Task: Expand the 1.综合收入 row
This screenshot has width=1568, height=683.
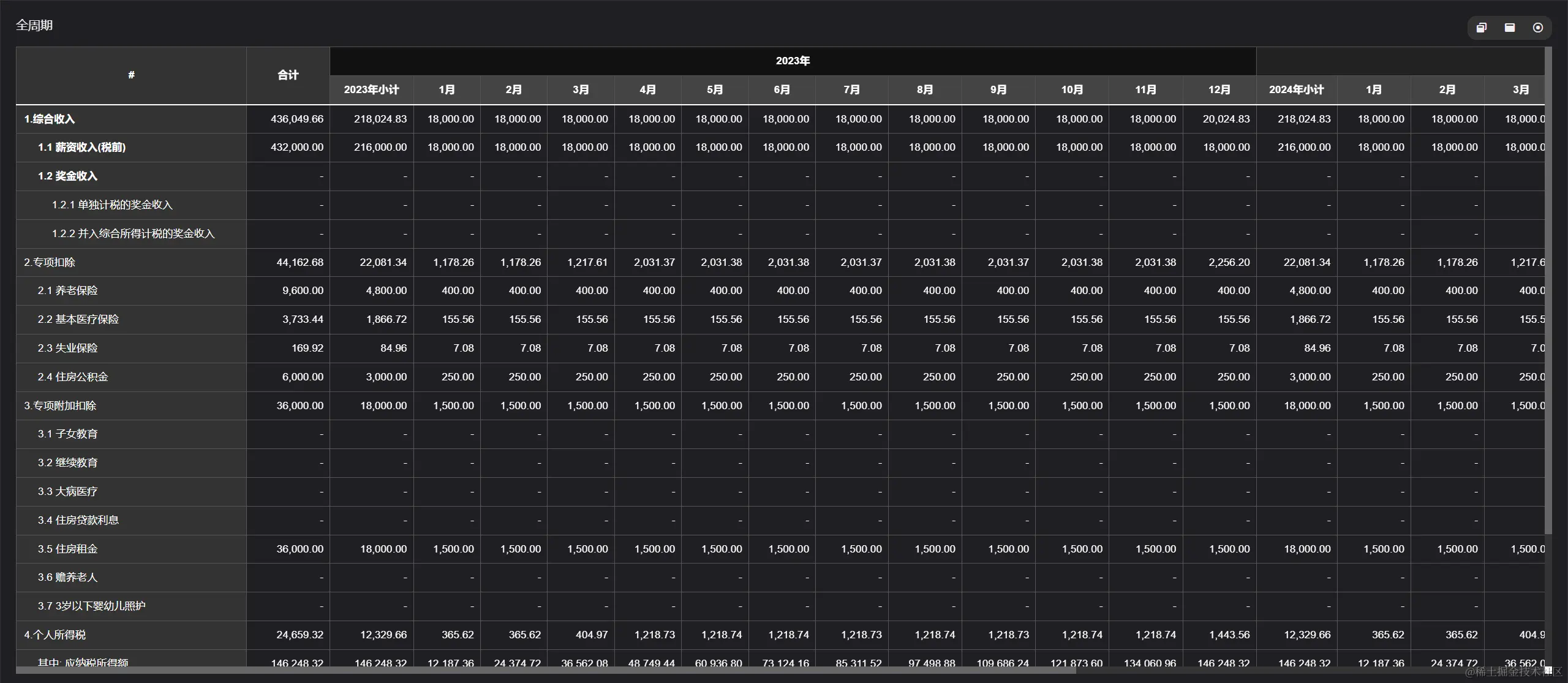Action: [50, 119]
